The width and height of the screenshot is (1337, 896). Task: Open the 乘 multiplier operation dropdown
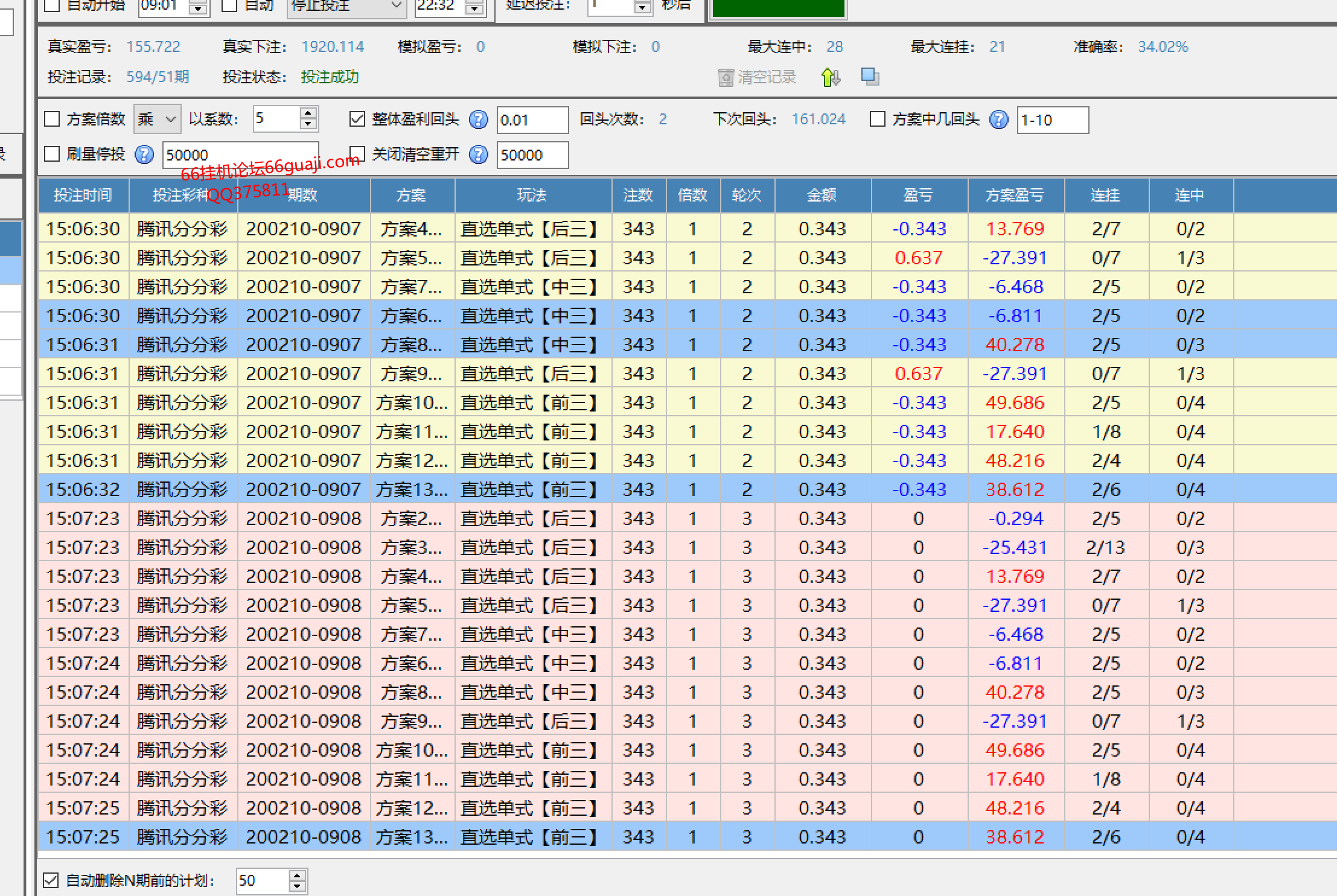coord(157,119)
